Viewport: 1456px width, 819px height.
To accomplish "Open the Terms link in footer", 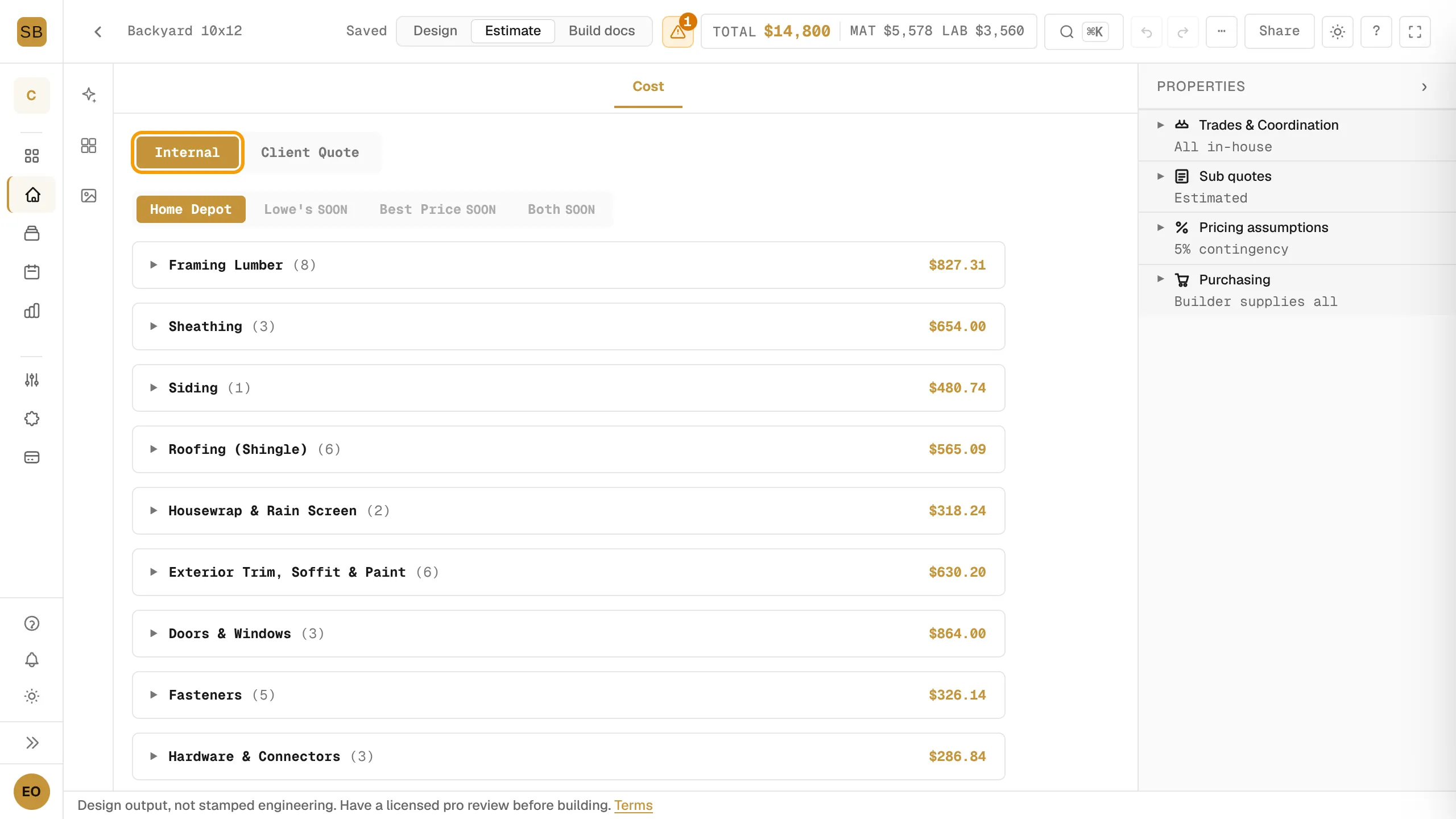I will point(633,805).
